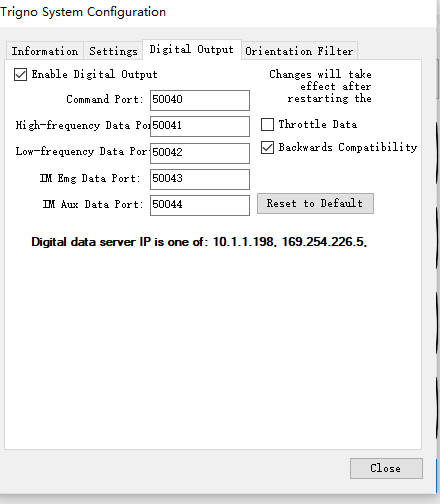
Task: Click the digital data server IP text
Action: [199, 242]
